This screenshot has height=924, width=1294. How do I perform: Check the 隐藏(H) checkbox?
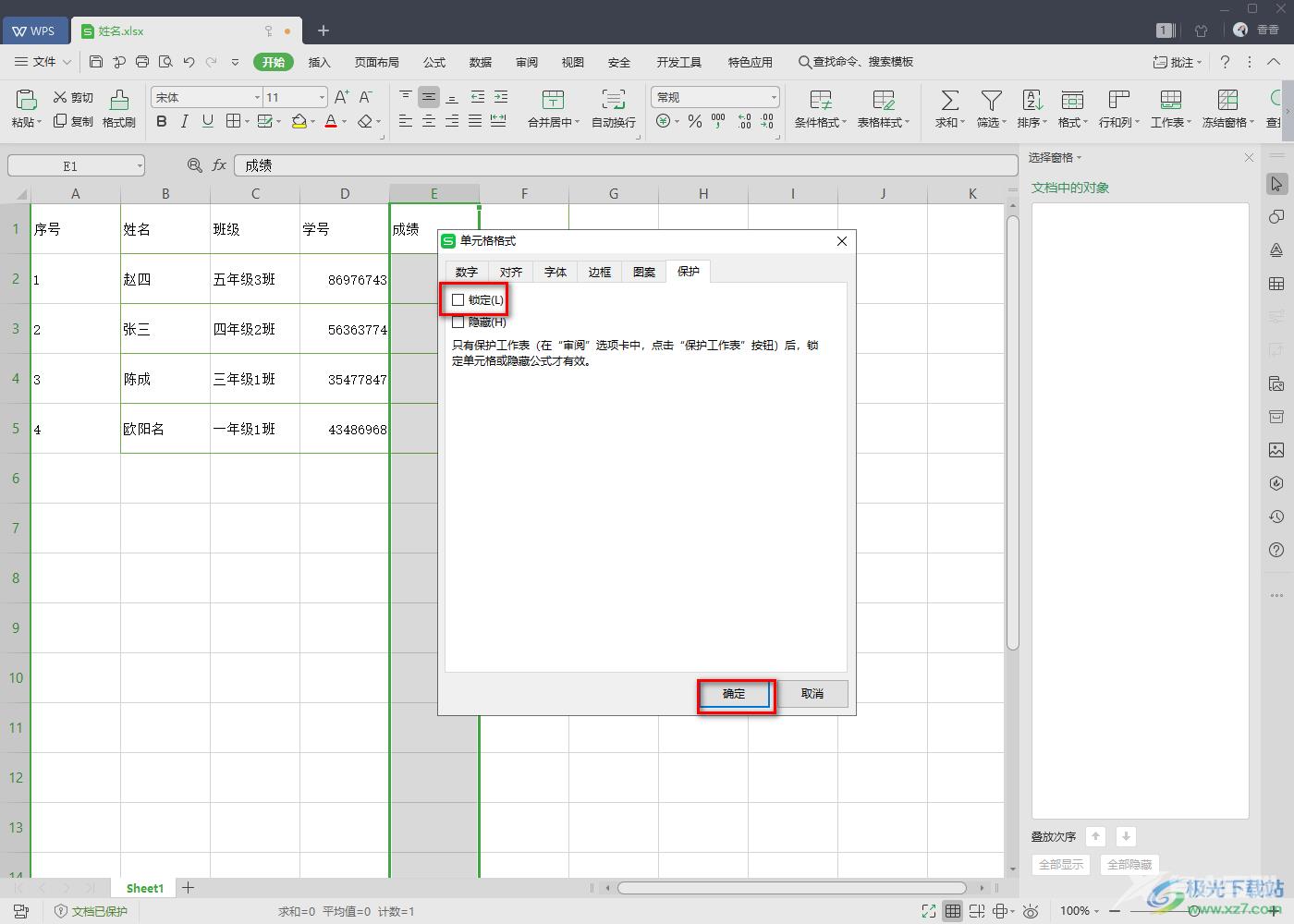click(x=458, y=322)
